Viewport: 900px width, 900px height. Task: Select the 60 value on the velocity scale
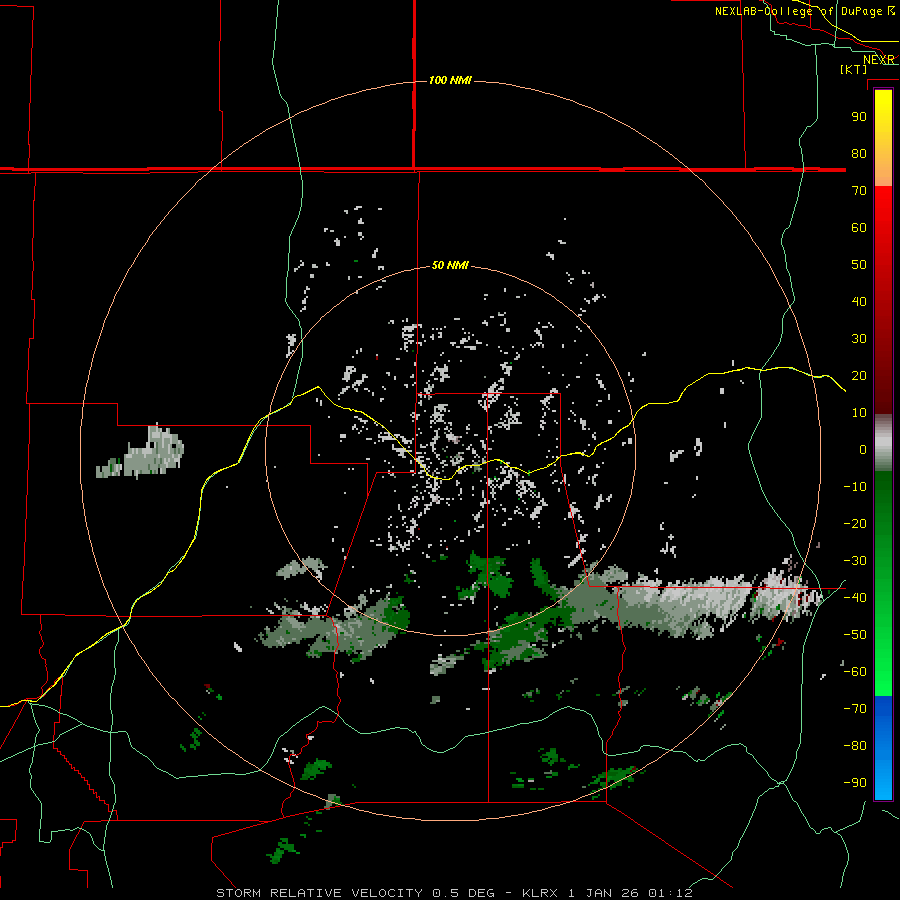tap(859, 228)
